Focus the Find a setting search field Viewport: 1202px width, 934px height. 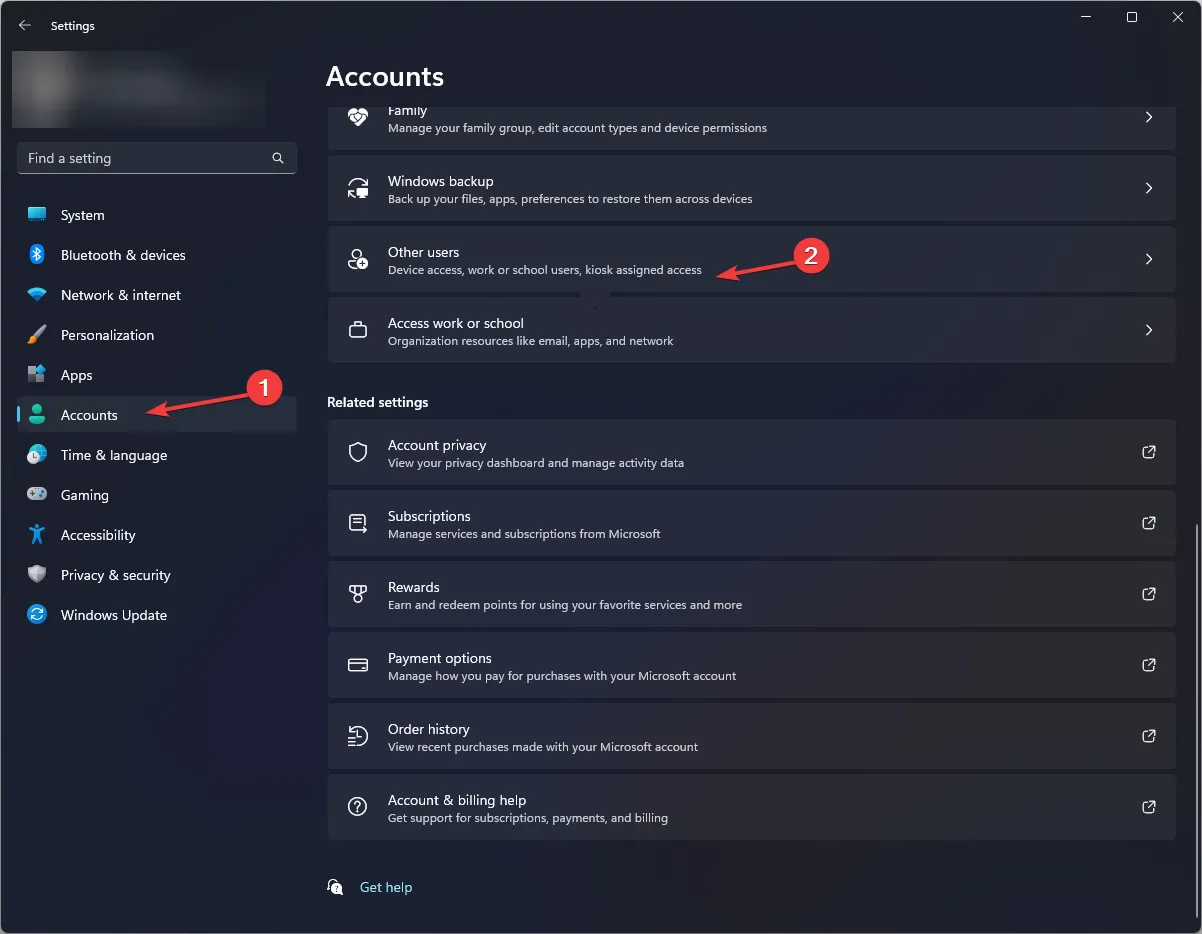pos(157,158)
